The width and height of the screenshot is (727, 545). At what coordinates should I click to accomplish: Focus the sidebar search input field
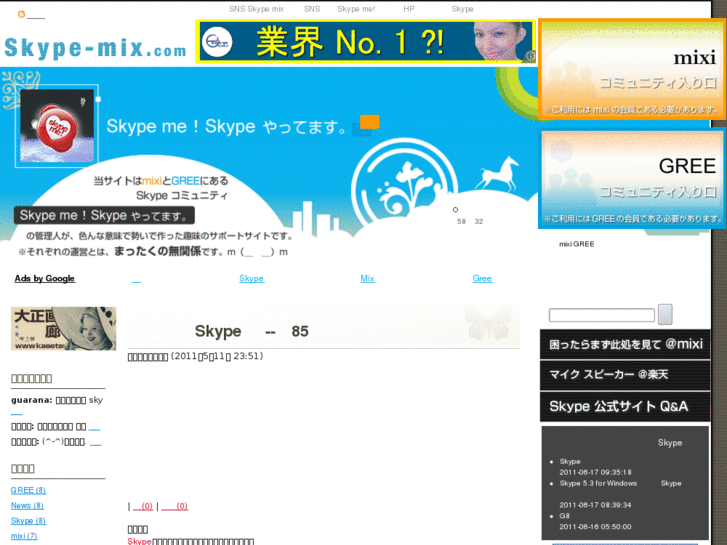[x=602, y=315]
